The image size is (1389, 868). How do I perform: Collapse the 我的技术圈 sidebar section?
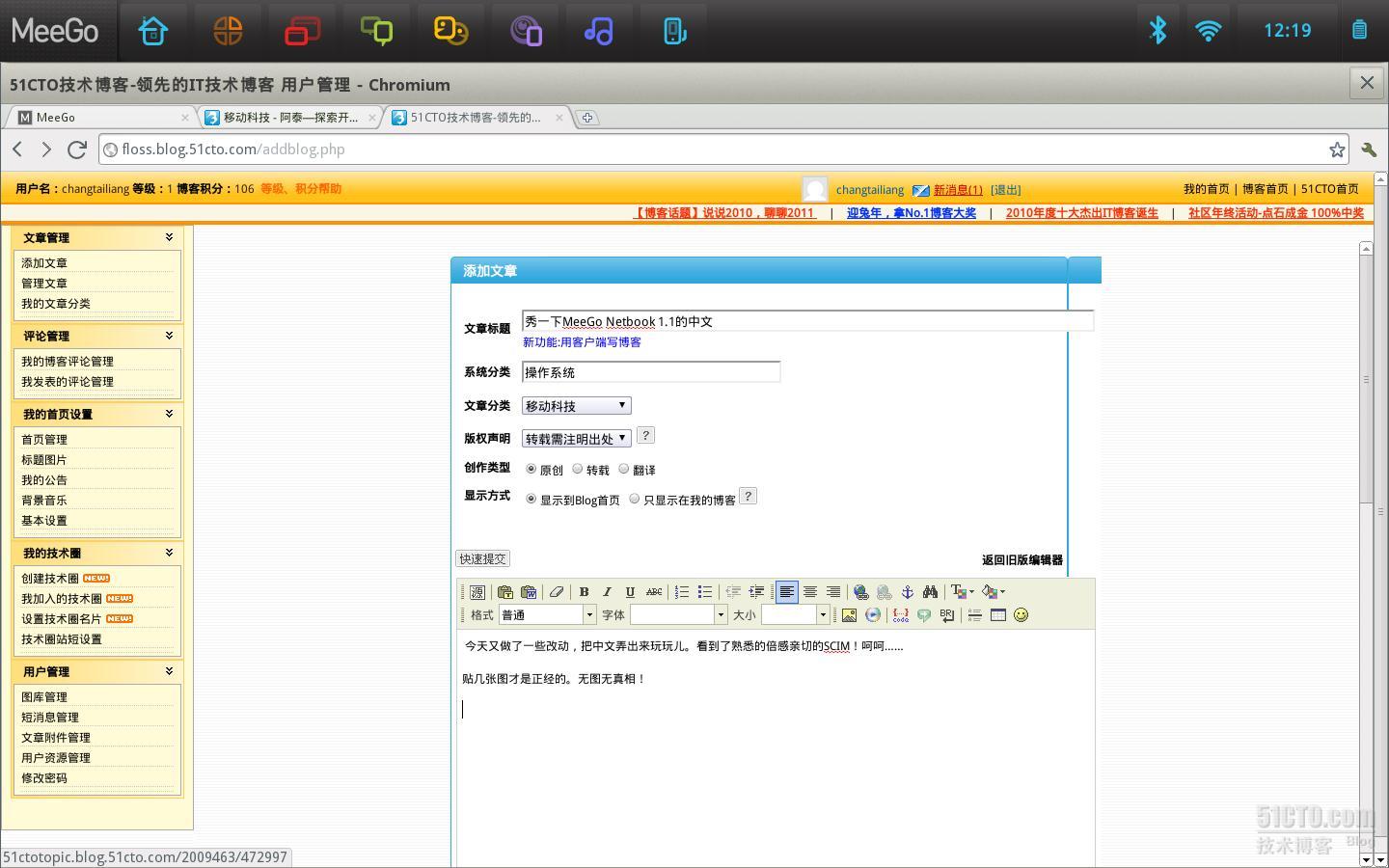tap(169, 552)
